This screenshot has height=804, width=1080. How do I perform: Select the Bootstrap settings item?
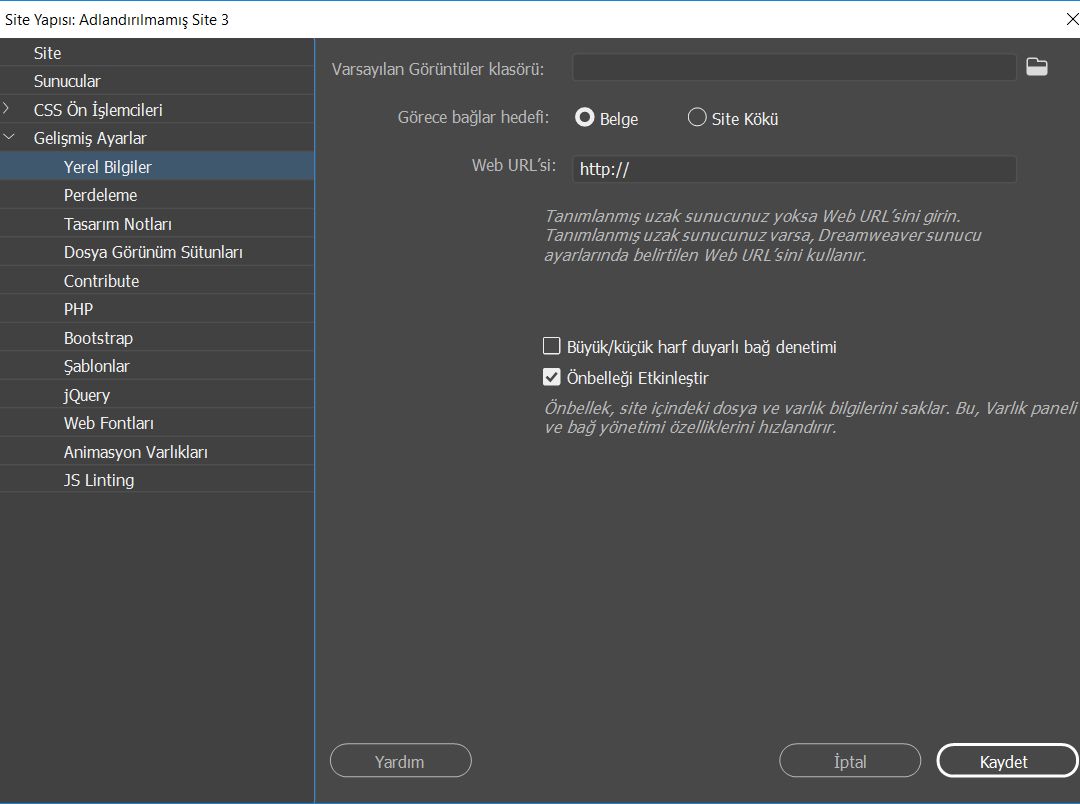click(x=98, y=338)
